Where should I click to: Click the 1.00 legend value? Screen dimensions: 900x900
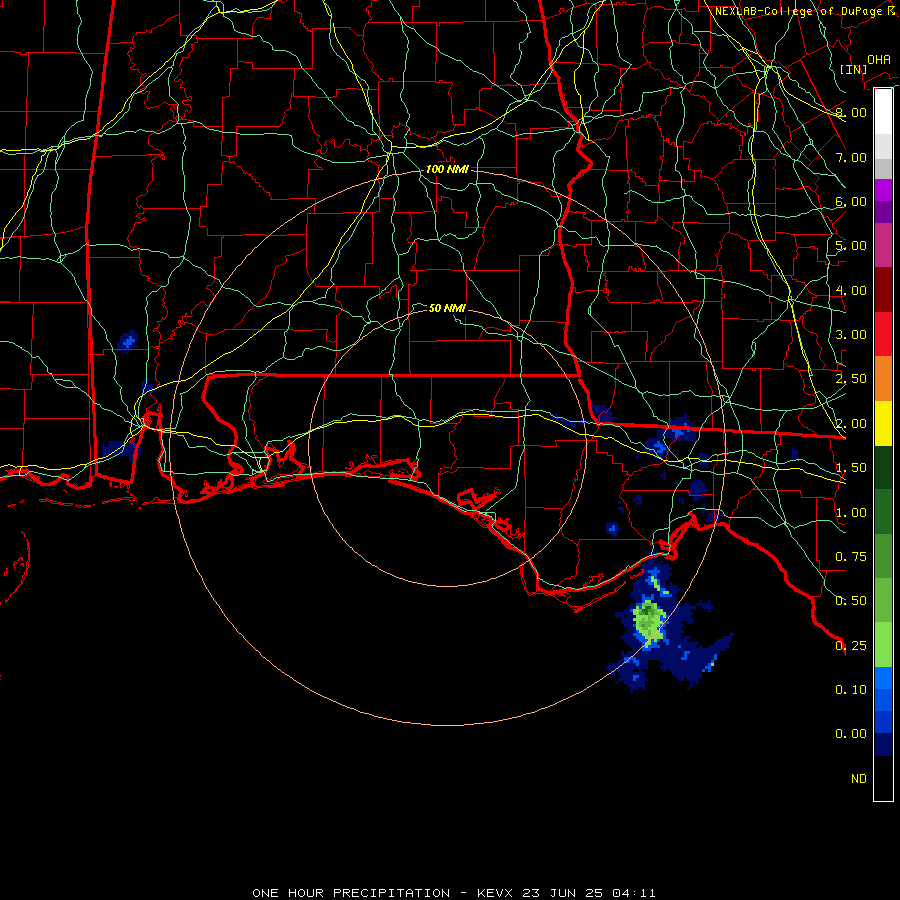tap(851, 513)
